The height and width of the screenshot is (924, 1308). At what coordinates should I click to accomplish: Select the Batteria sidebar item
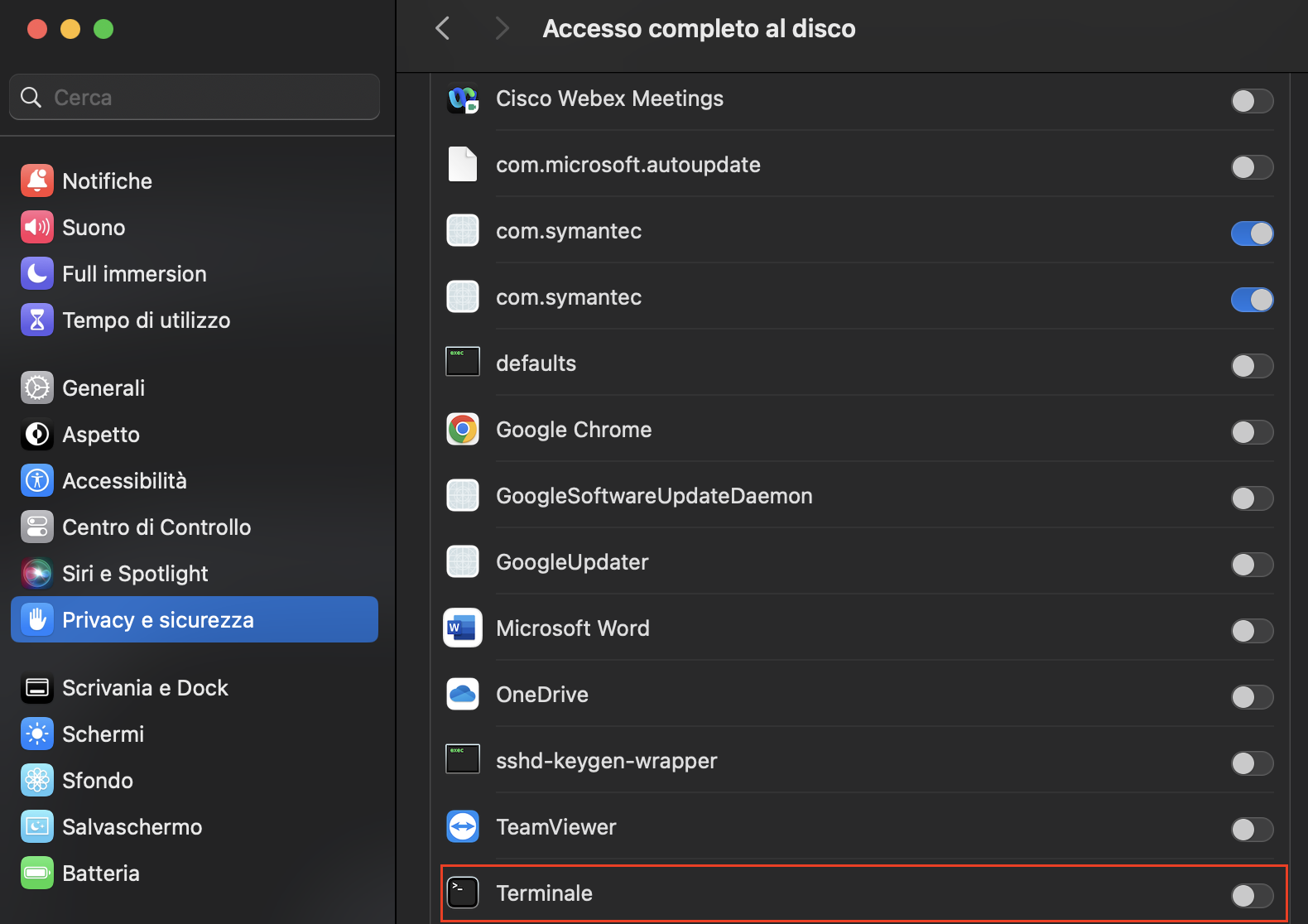(x=100, y=873)
